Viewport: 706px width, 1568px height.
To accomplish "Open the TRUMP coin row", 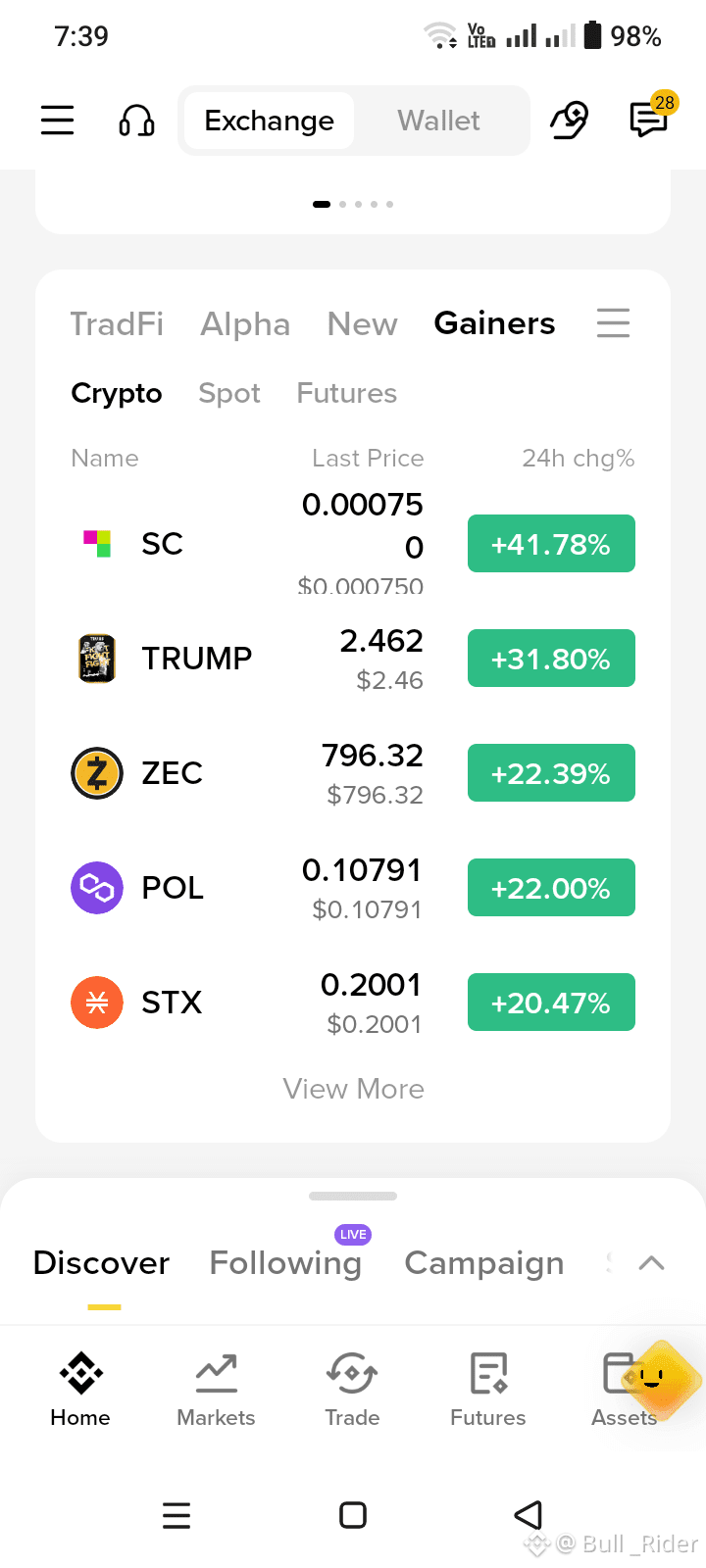I will pyautogui.click(x=353, y=659).
